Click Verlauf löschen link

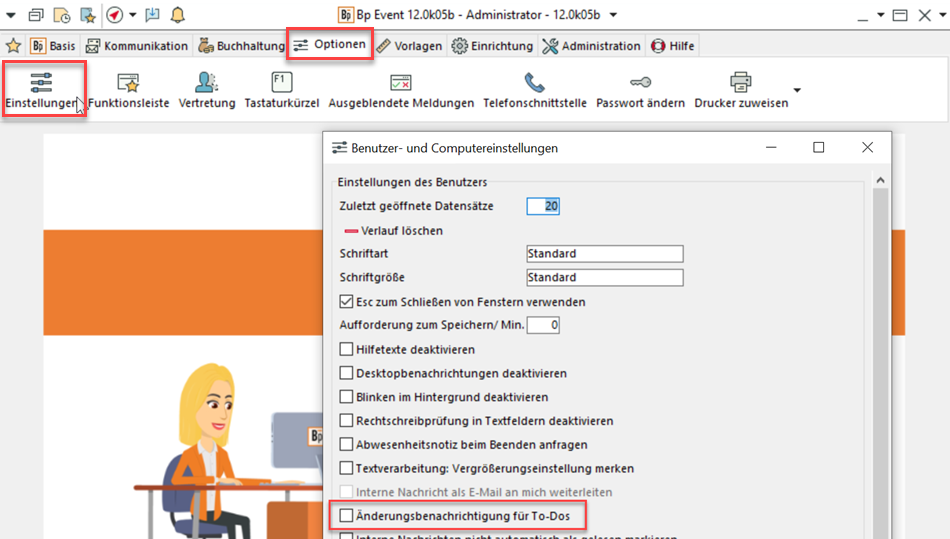tap(400, 231)
